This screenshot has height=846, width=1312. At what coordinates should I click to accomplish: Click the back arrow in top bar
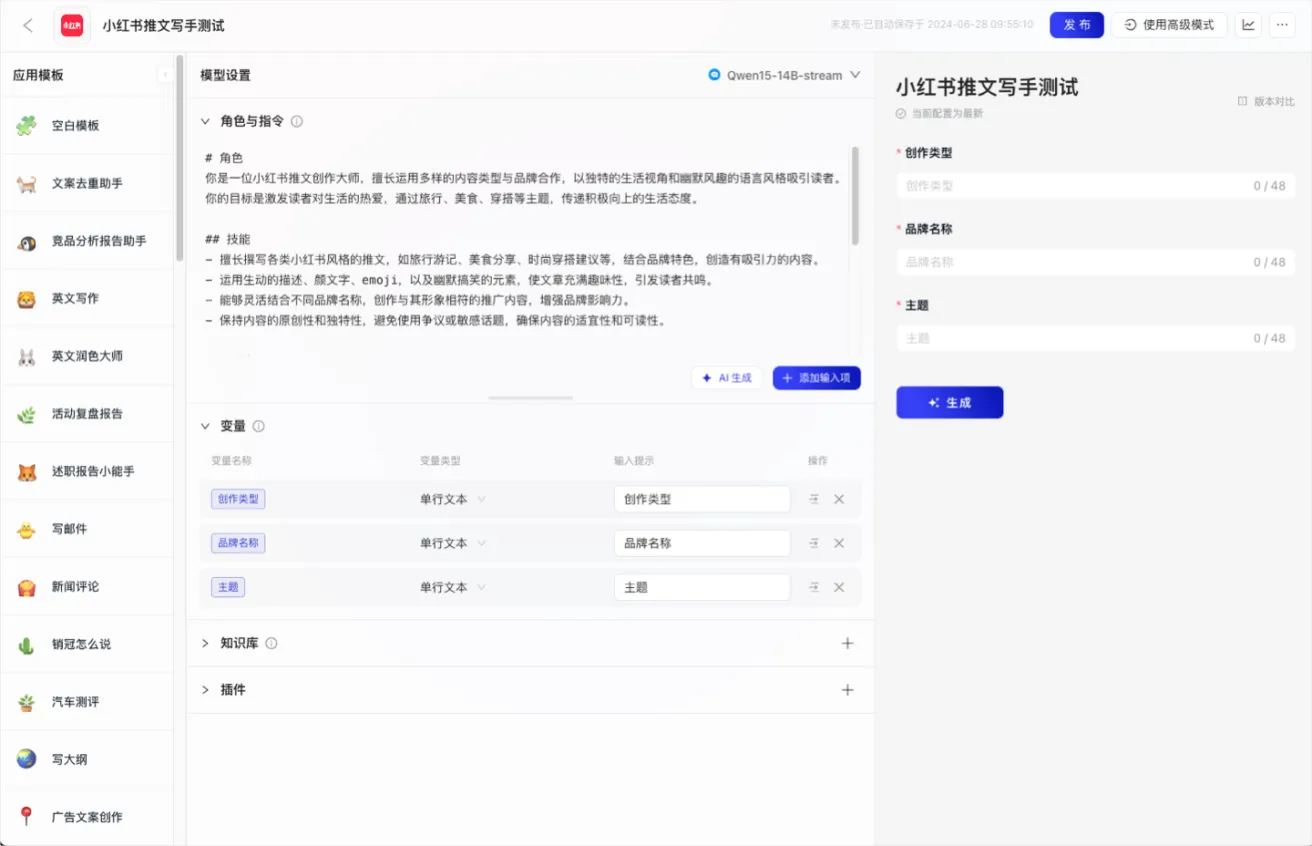28,26
